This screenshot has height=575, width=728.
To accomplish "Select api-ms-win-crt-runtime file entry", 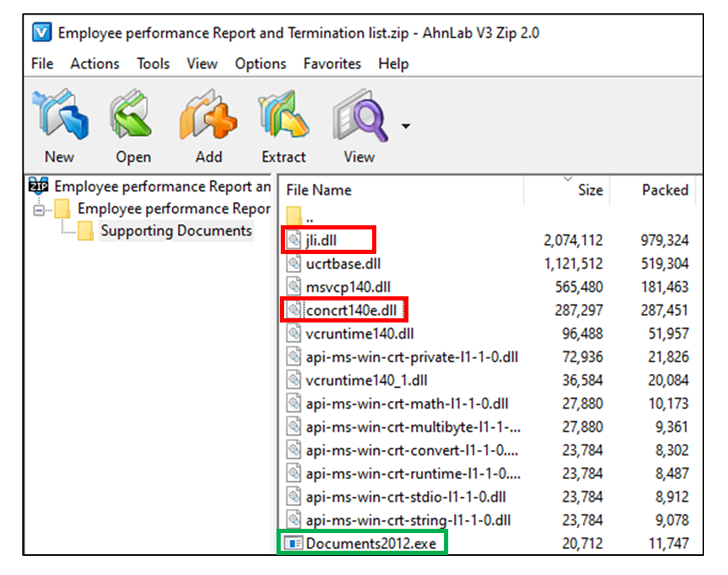I will coord(413,473).
